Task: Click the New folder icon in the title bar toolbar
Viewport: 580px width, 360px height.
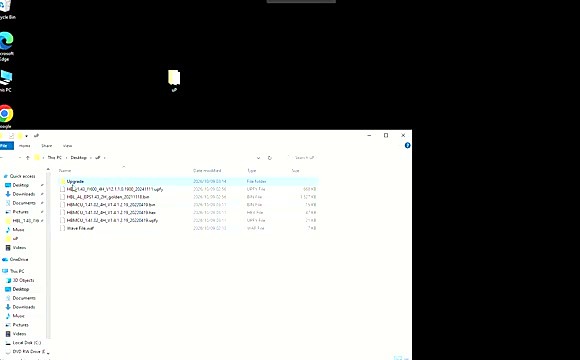Action: pyautogui.click(x=20, y=136)
